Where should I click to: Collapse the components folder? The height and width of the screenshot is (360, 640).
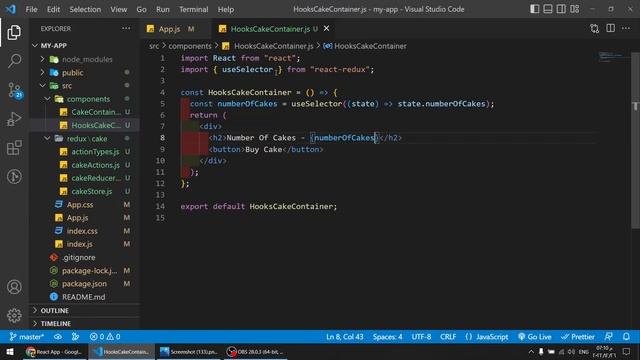[x=47, y=99]
